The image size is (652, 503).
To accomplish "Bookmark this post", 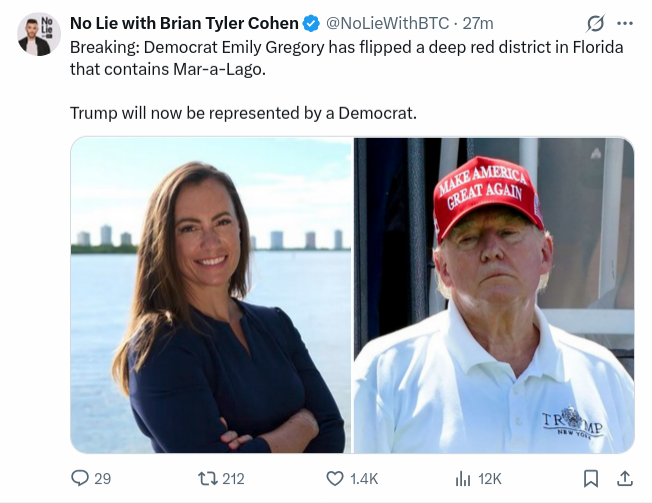I will pos(591,479).
